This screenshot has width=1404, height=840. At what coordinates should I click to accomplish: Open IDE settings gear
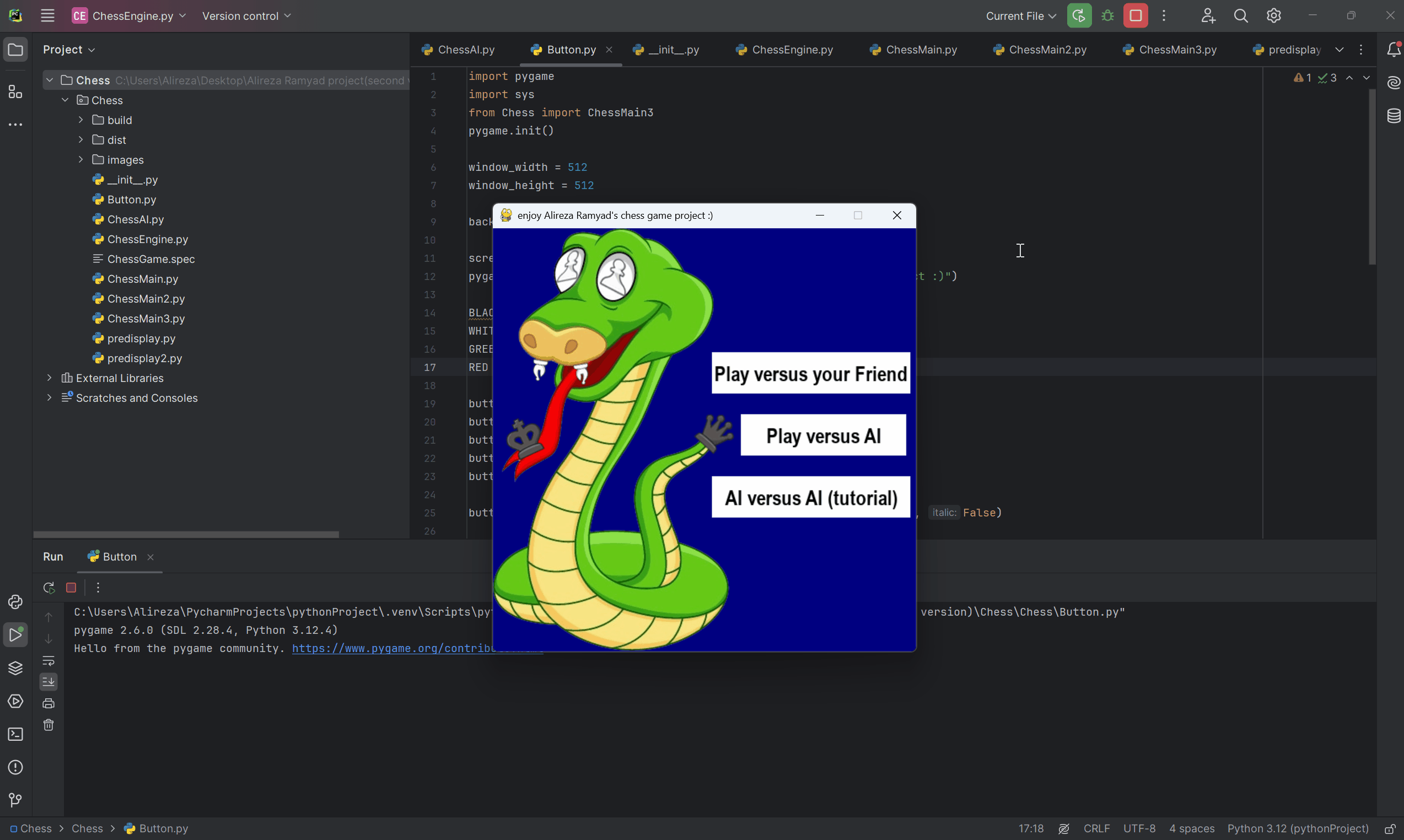[1273, 16]
